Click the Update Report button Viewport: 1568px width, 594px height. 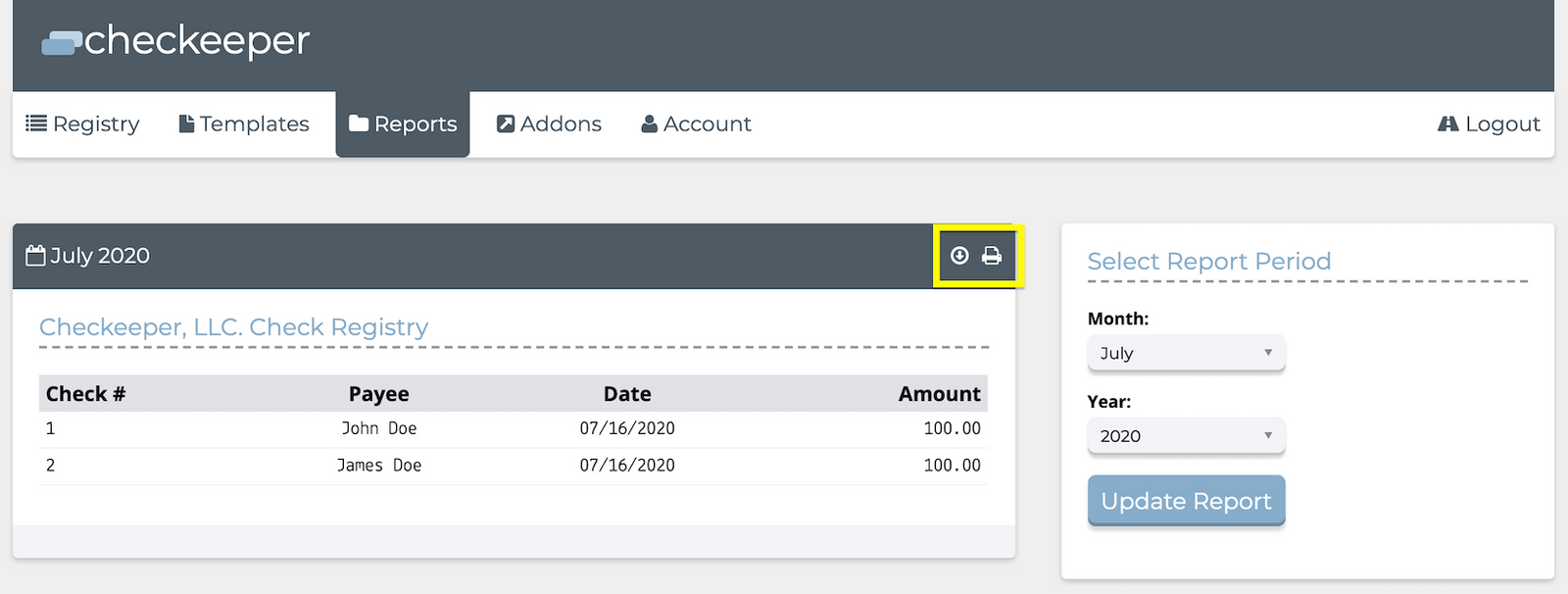coord(1186,501)
